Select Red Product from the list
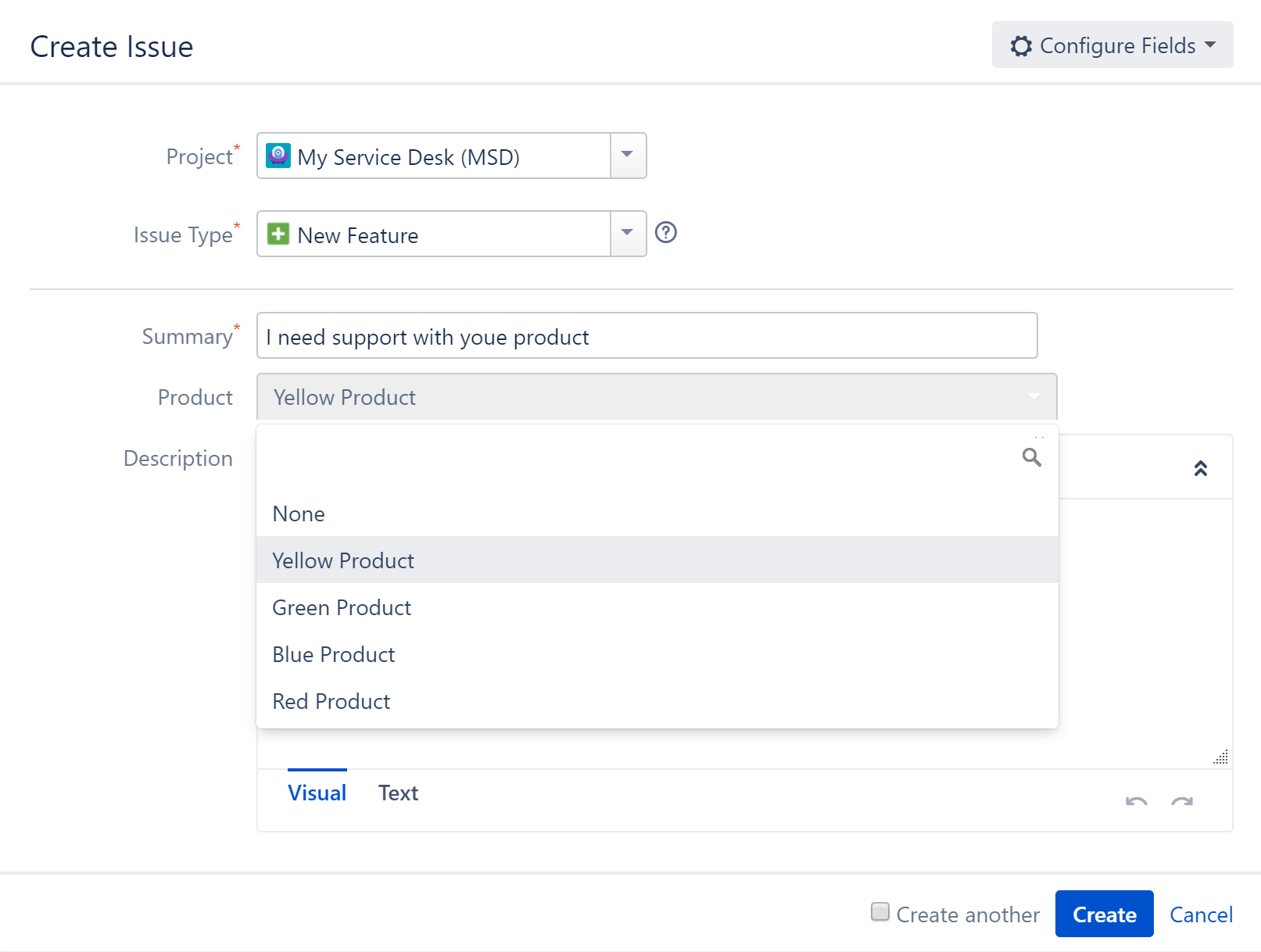 coord(331,701)
